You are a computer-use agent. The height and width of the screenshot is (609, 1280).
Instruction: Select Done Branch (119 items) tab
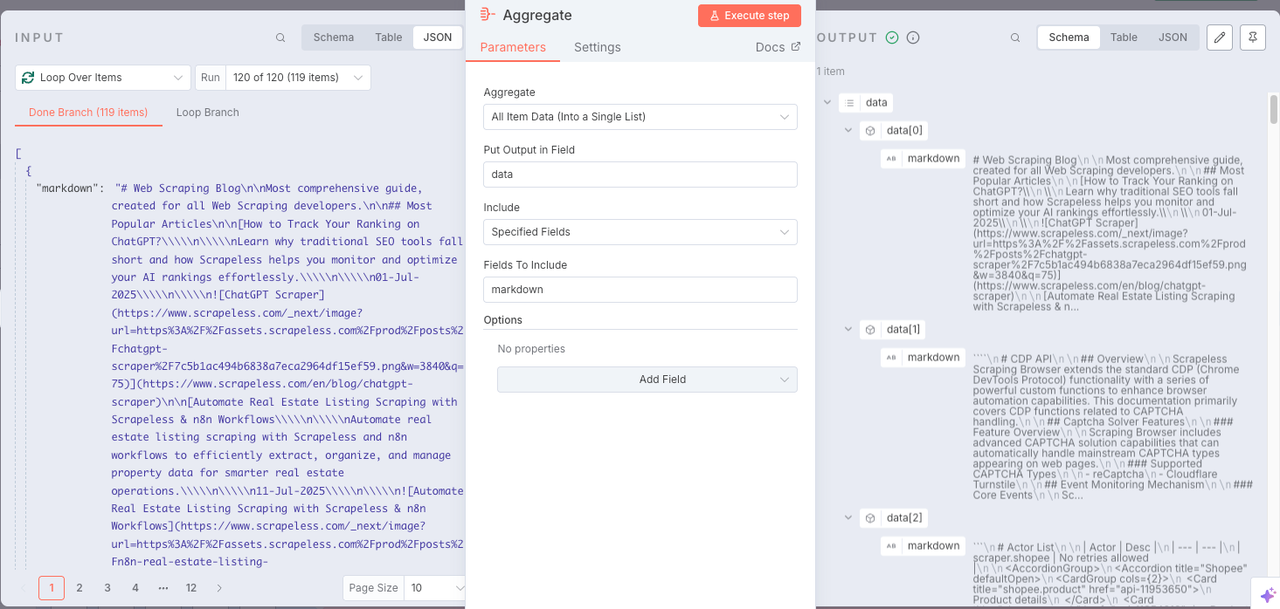88,112
